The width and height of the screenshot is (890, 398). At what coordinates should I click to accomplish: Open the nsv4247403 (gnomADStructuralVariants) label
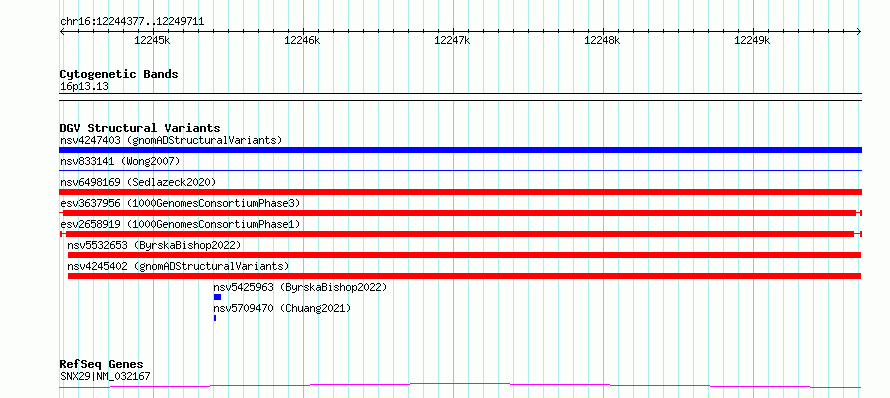pos(171,140)
